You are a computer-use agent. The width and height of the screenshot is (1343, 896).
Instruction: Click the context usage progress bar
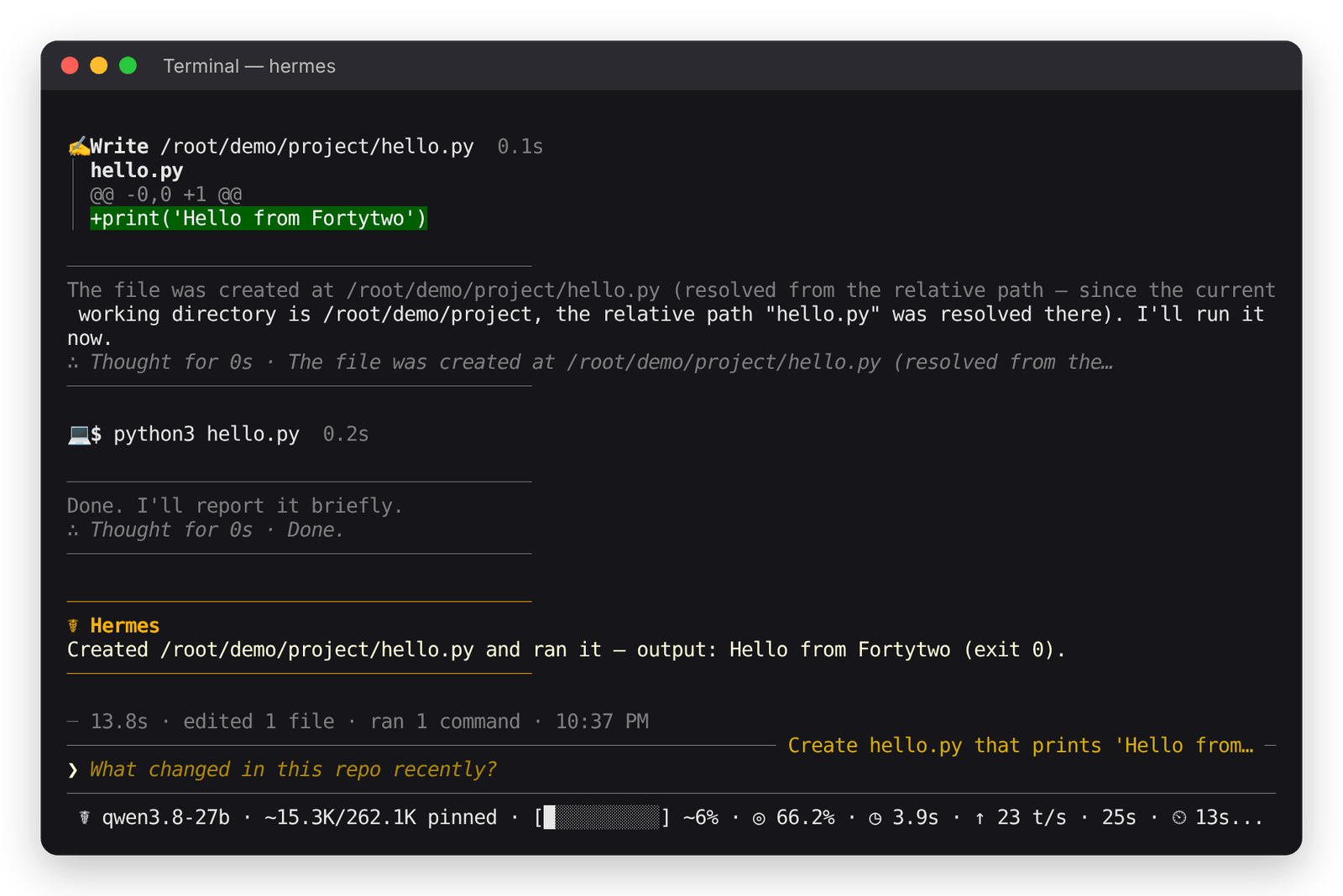pyautogui.click(x=602, y=818)
